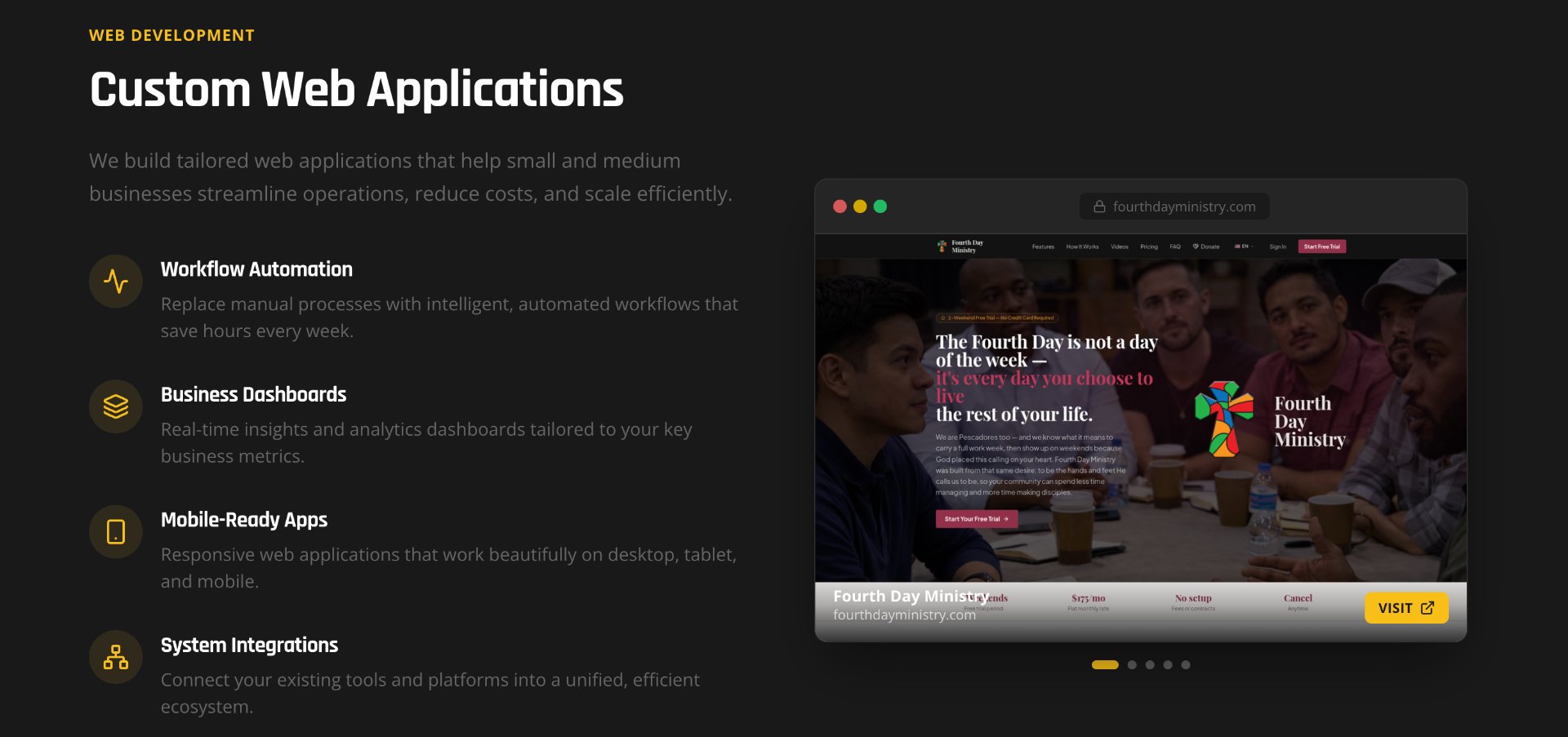This screenshot has height=737, width=1568.
Task: Click the padlock icon in address bar
Action: [x=1099, y=206]
